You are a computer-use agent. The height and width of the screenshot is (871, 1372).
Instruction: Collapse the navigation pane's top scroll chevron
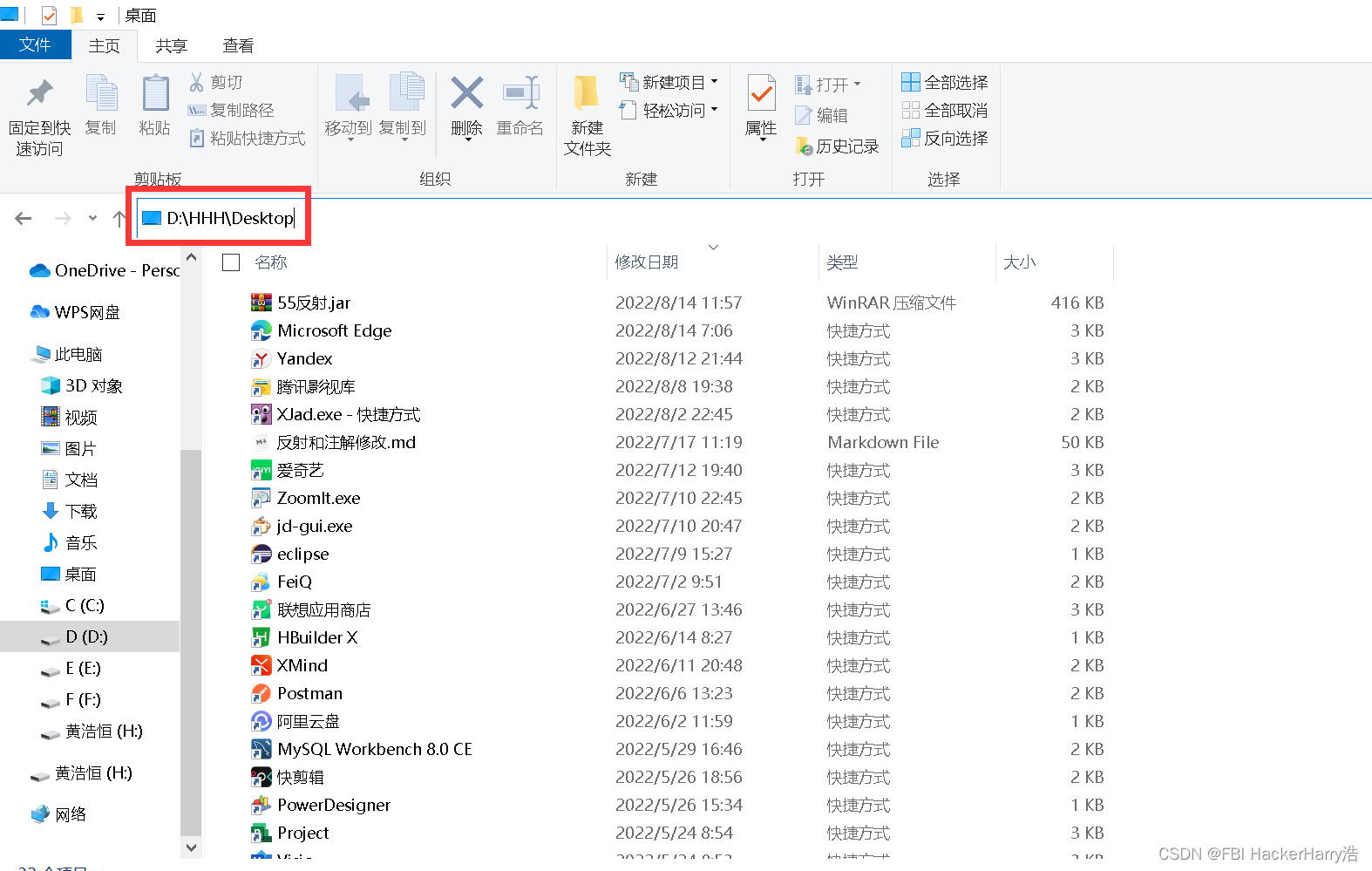pyautogui.click(x=192, y=258)
